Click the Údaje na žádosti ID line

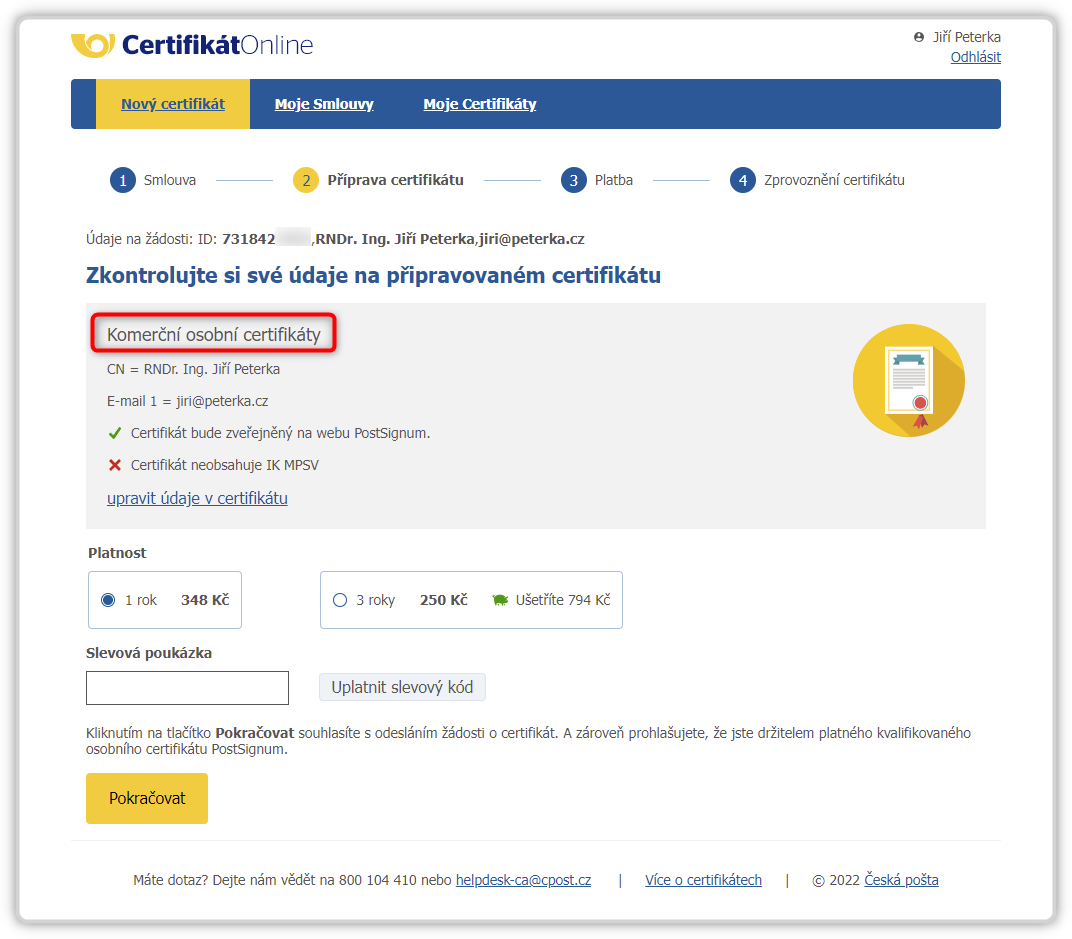tap(335, 239)
